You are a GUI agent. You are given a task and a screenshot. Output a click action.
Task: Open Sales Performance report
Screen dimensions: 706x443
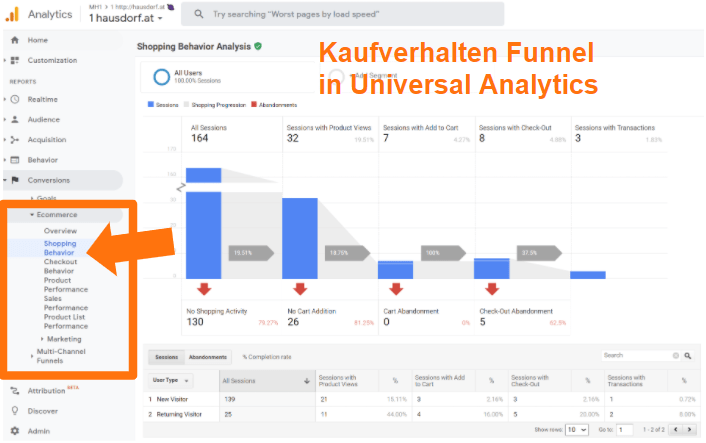(66, 303)
